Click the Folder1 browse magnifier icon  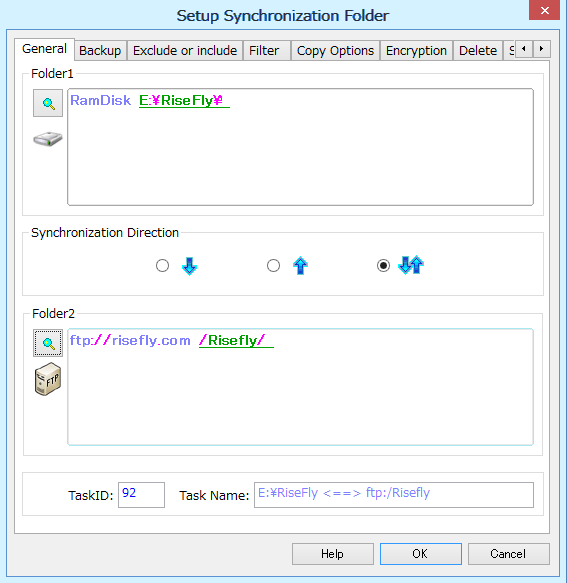click(48, 103)
